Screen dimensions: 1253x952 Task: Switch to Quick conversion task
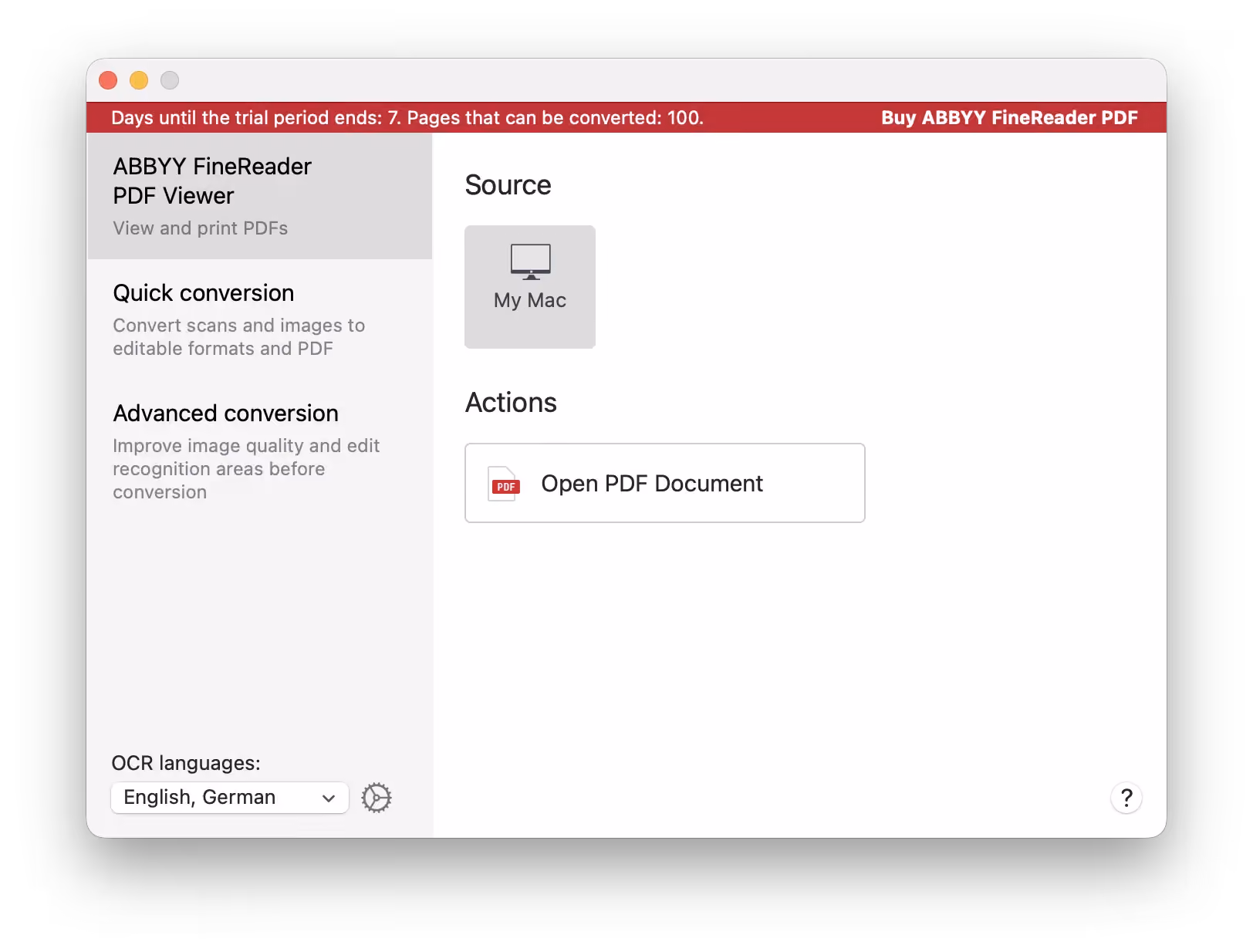[260, 319]
